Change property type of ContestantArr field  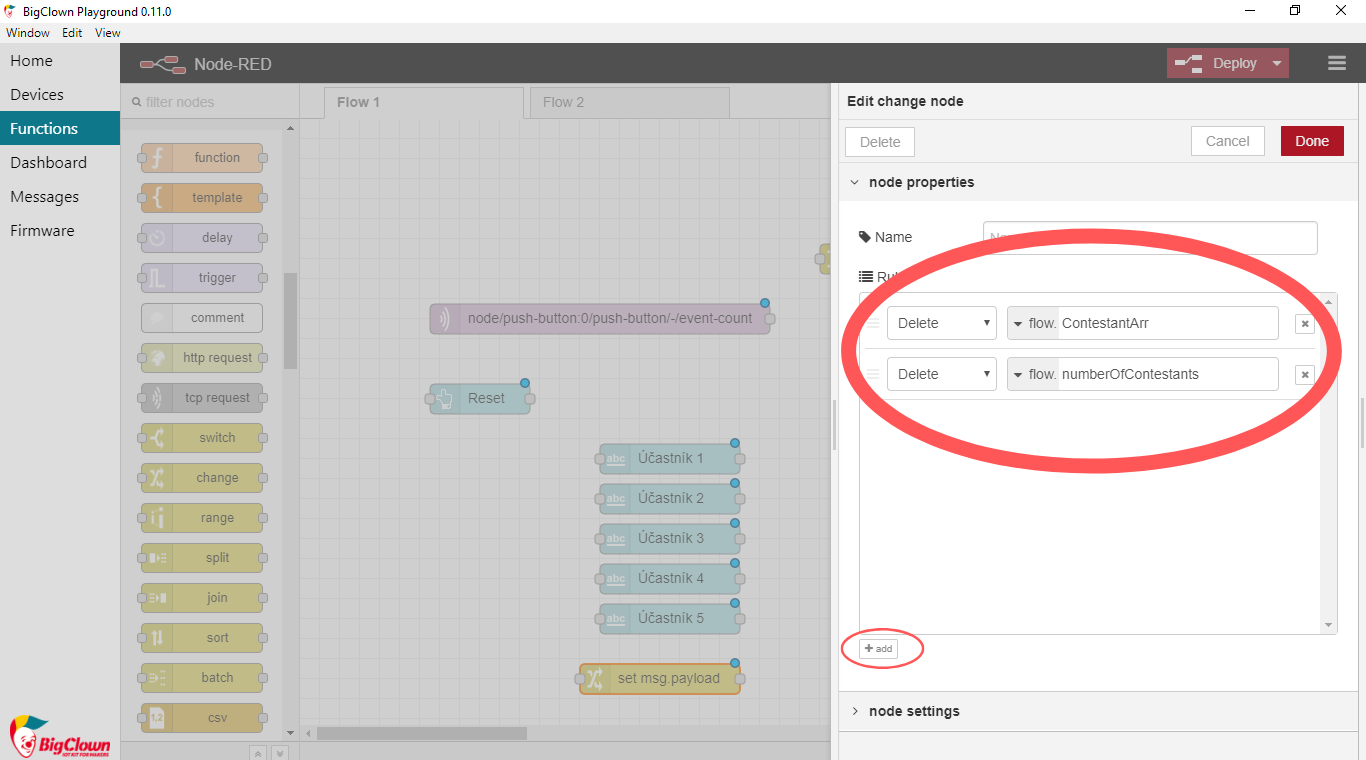[1033, 323]
